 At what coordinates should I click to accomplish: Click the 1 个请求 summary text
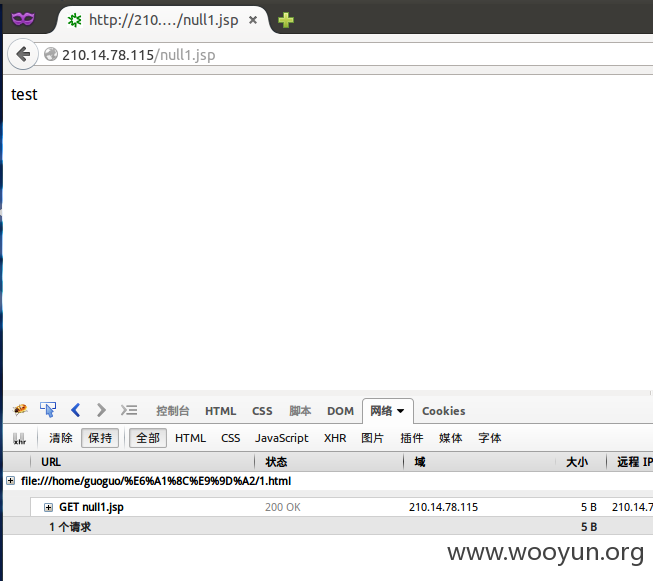click(x=70, y=527)
